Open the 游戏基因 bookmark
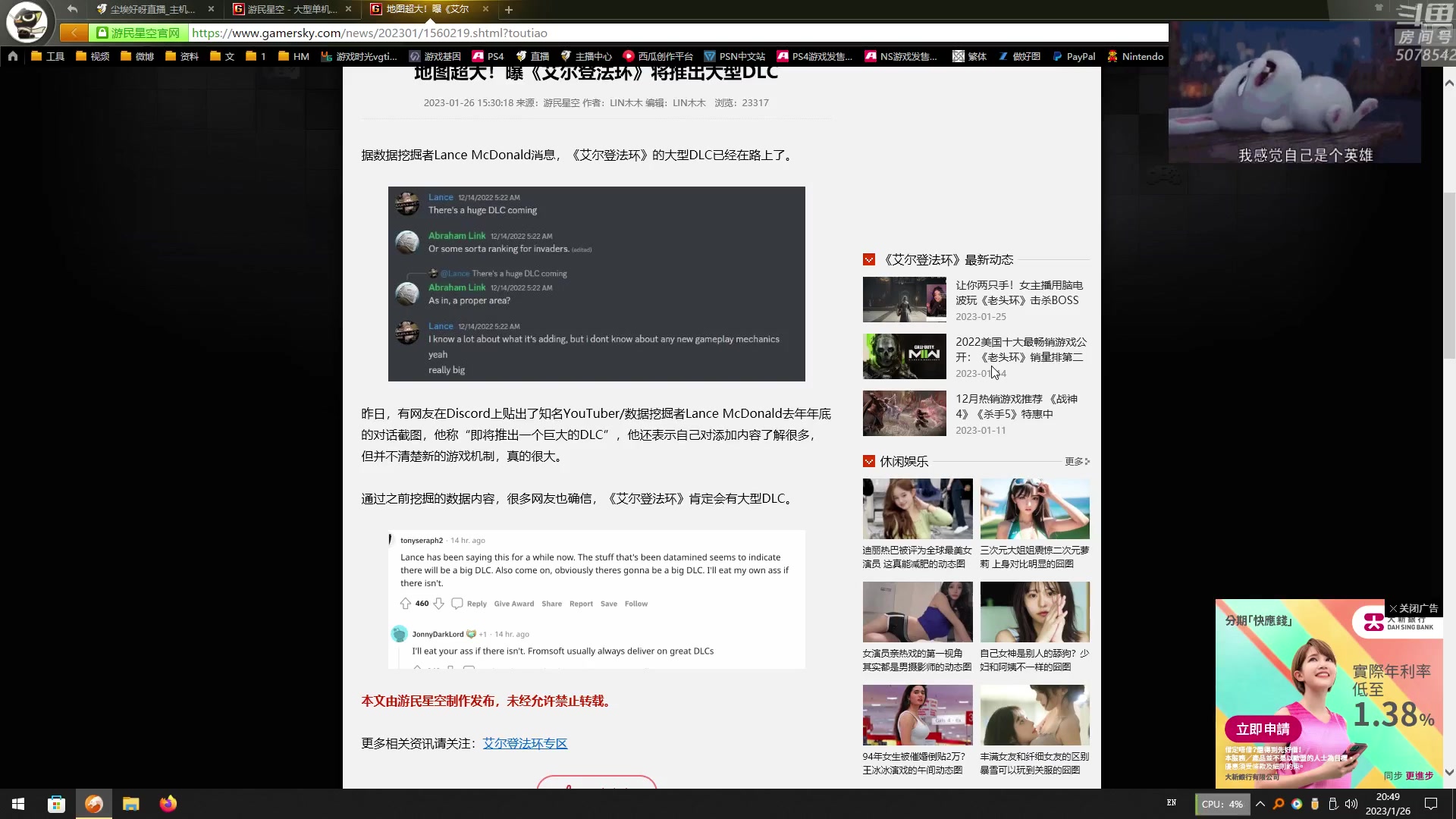Viewport: 1456px width, 819px height. click(435, 56)
